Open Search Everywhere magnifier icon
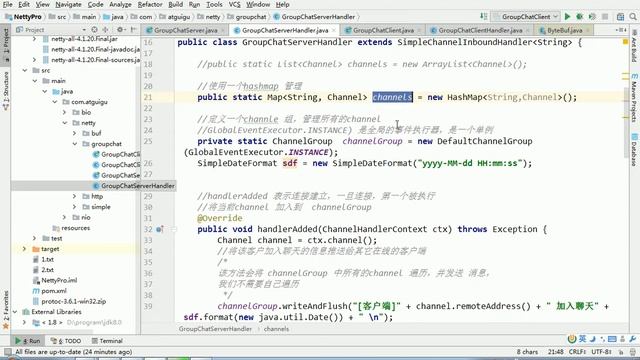The width and height of the screenshot is (640, 360). (x=633, y=17)
